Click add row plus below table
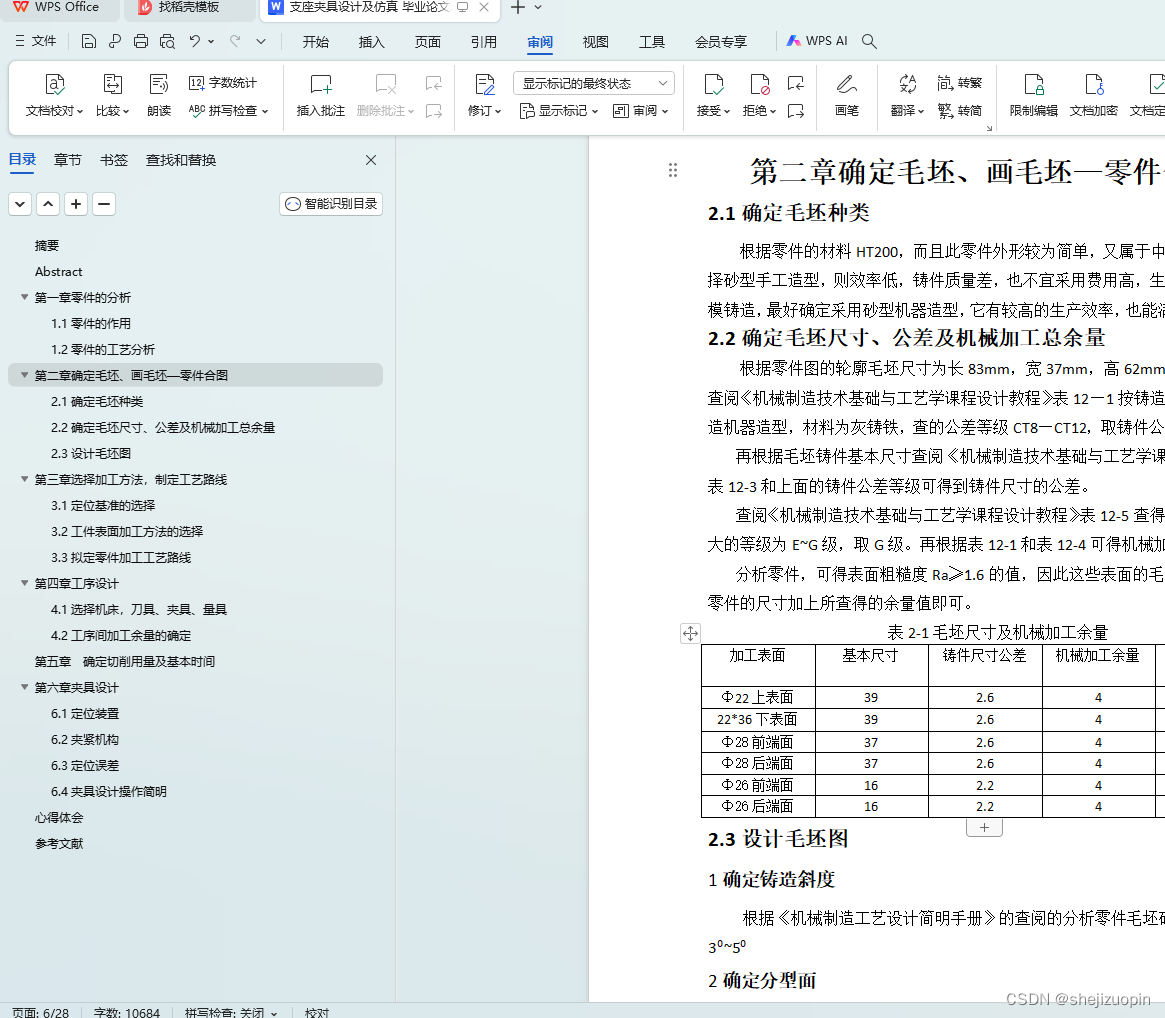1165x1018 pixels. point(984,828)
